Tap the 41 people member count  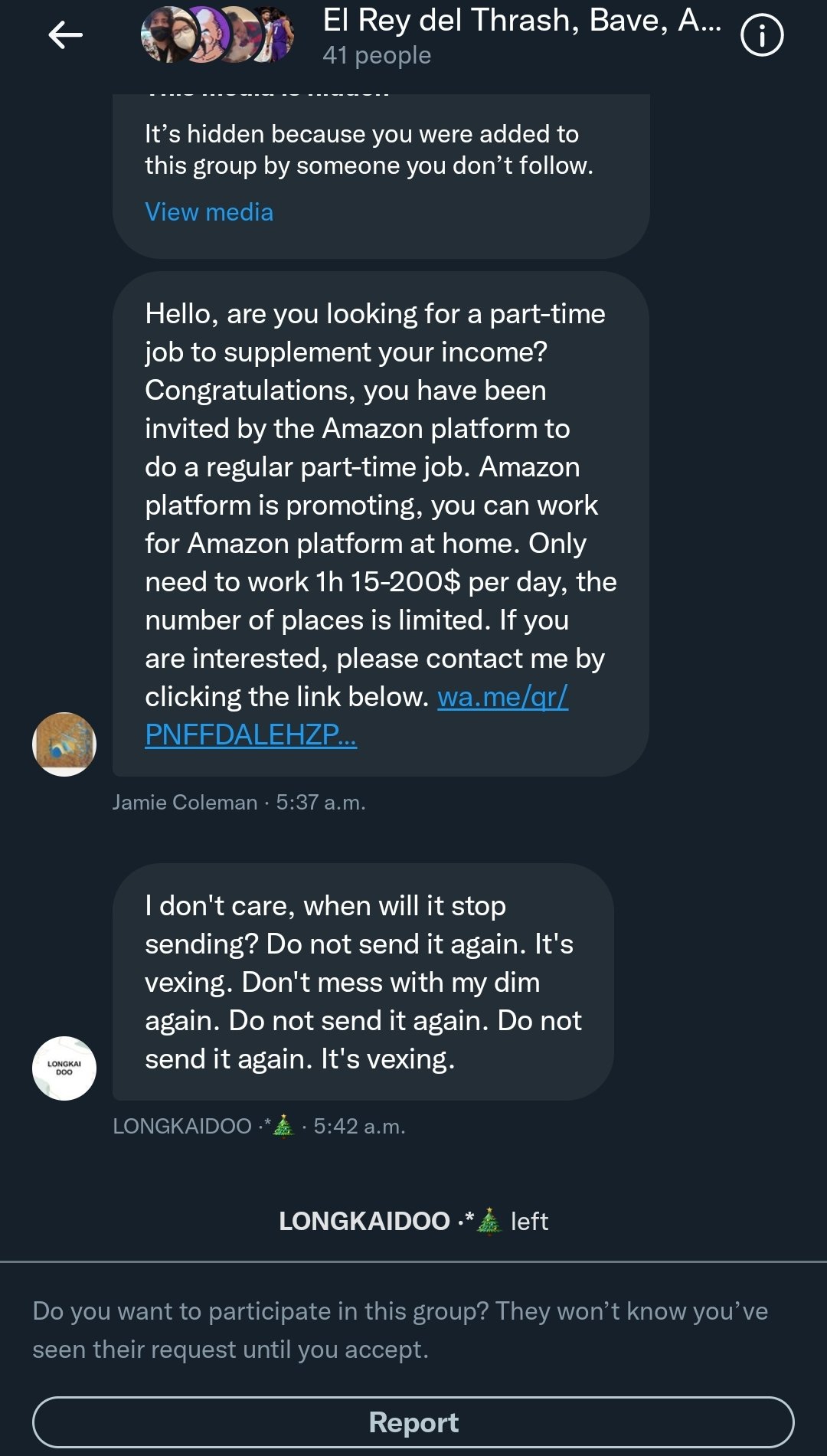[x=377, y=56]
